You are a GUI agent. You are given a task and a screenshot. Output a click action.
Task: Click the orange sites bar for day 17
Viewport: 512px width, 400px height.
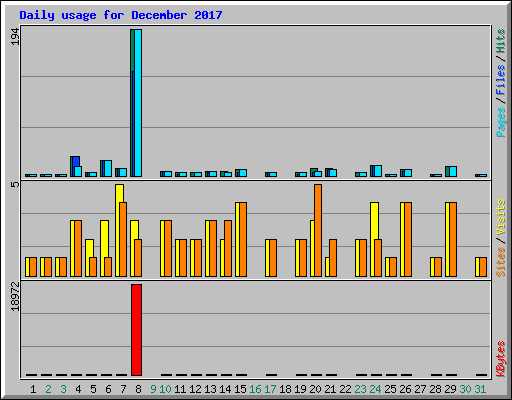tap(273, 258)
